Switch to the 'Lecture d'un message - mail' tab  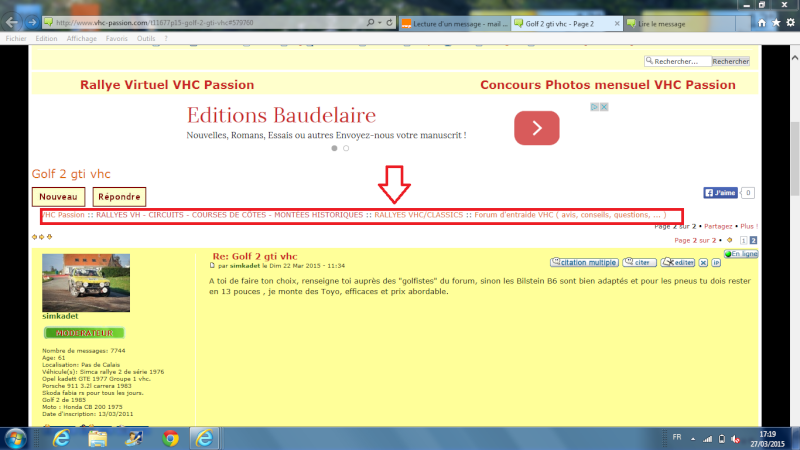(454, 23)
